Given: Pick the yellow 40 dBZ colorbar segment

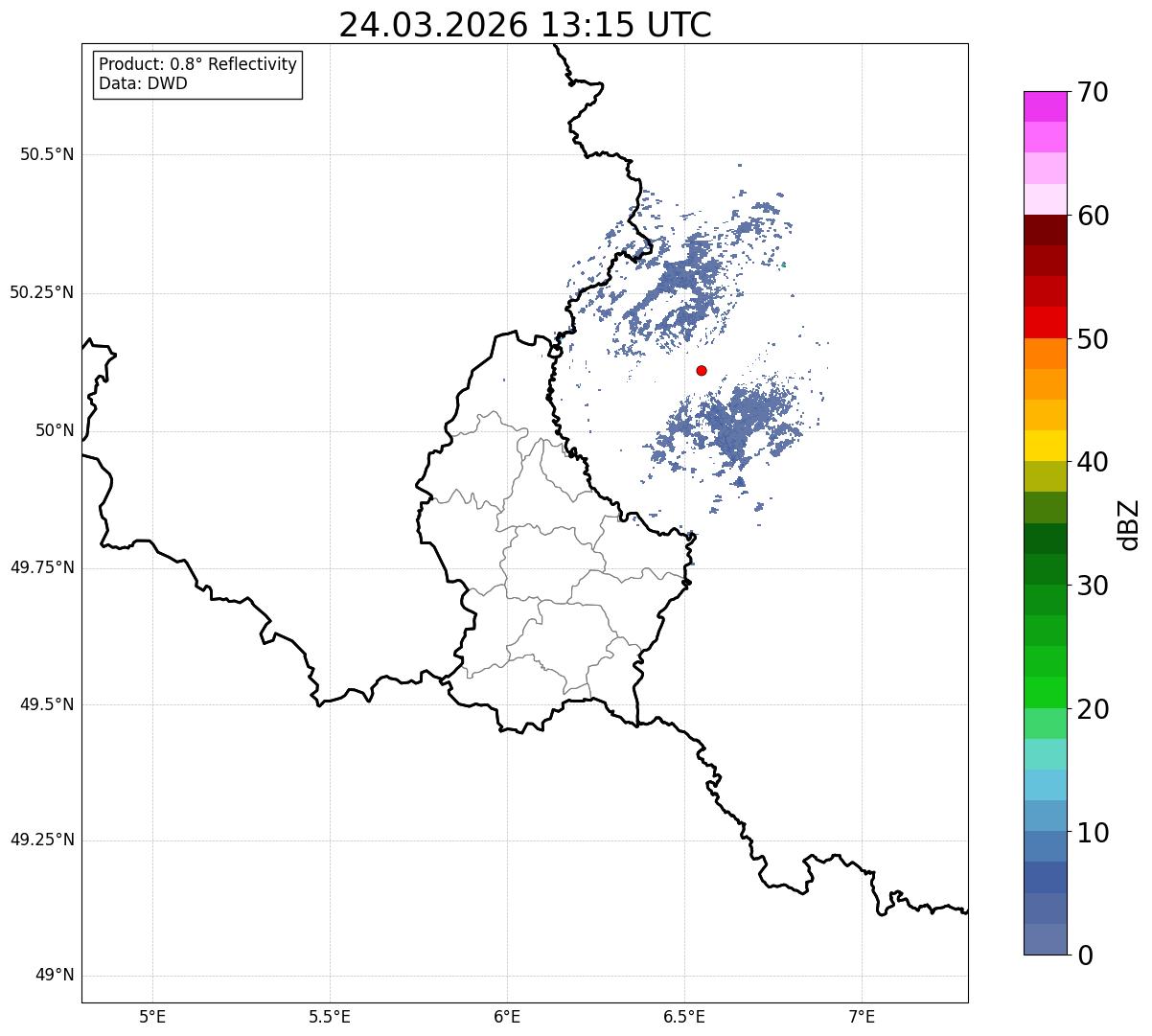Looking at the screenshot, I should [x=1045, y=446].
